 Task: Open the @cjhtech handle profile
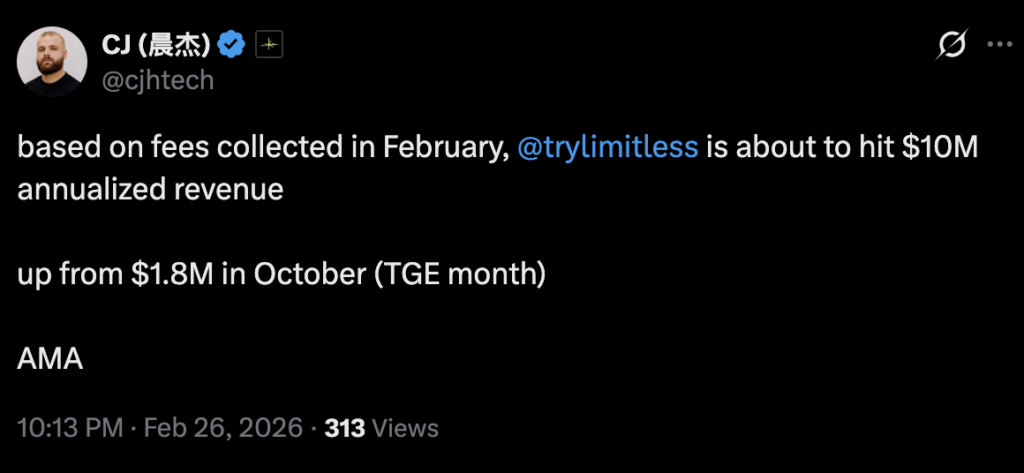[158, 80]
